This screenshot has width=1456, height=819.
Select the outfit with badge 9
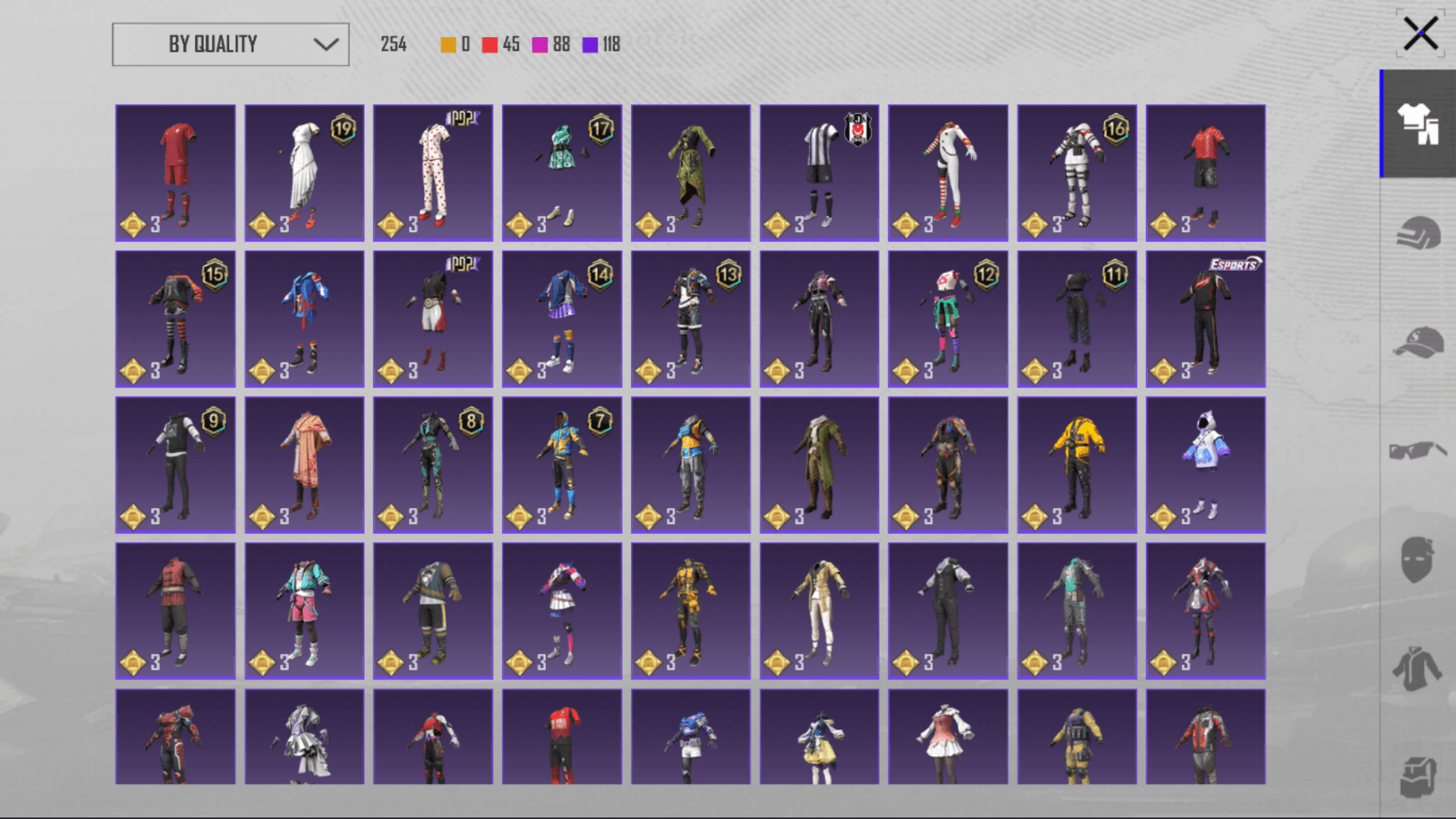[x=175, y=465]
